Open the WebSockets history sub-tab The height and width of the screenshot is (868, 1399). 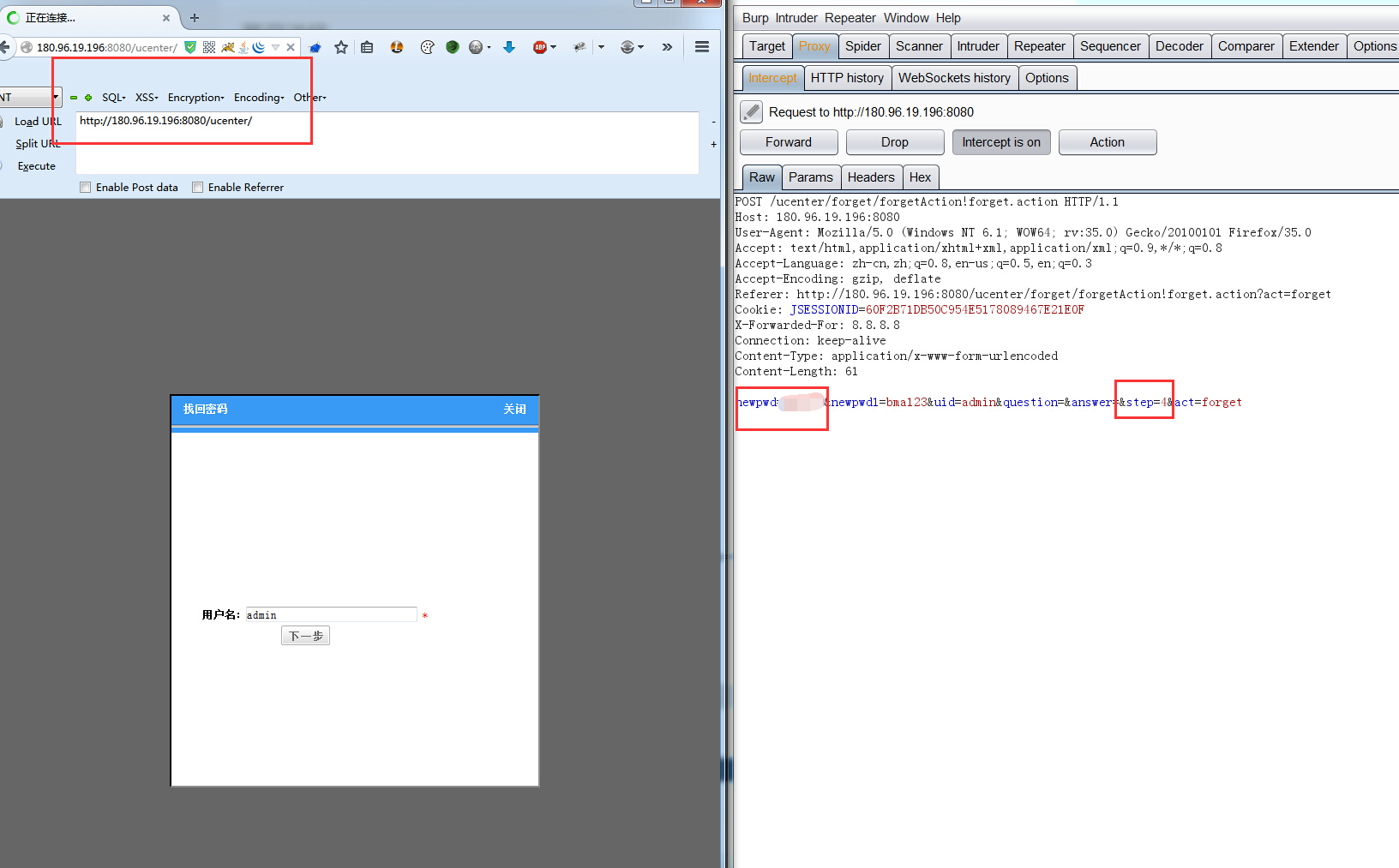(954, 78)
